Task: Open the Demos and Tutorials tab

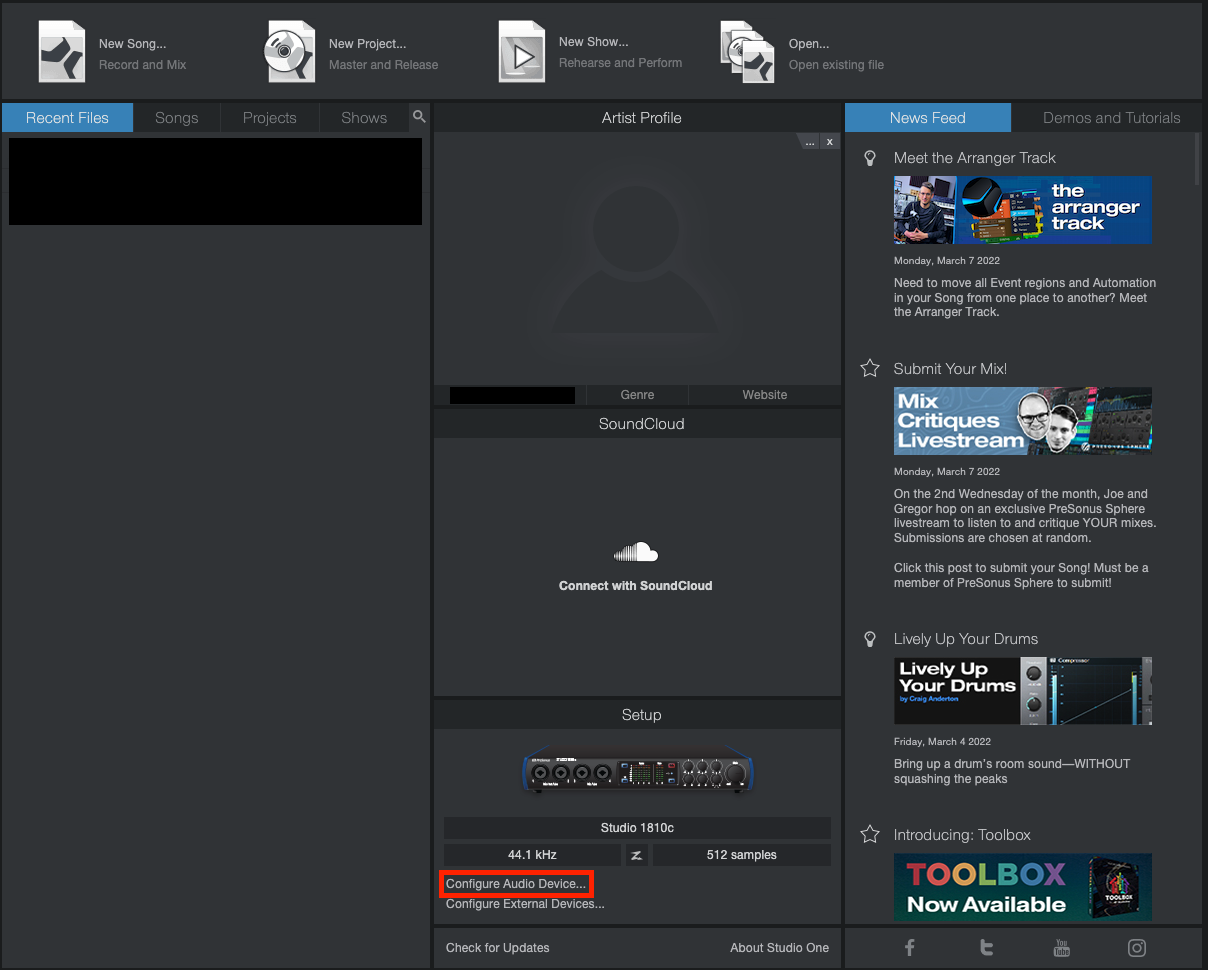Action: point(1112,118)
